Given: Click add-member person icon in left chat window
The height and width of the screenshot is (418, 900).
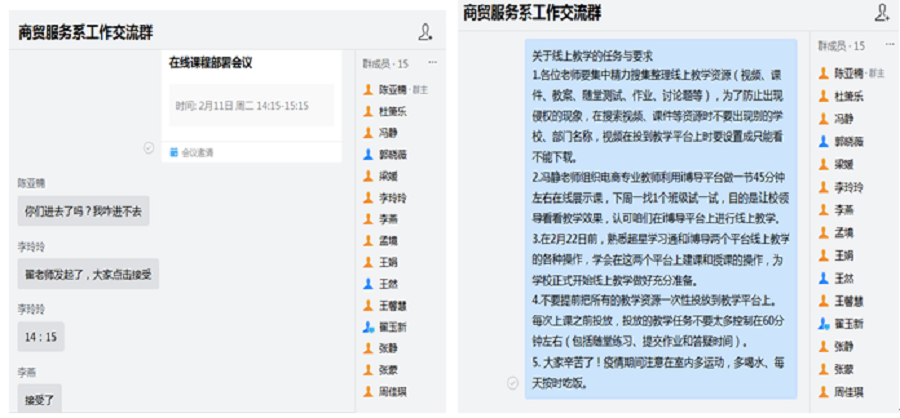Looking at the screenshot, I should (x=426, y=32).
